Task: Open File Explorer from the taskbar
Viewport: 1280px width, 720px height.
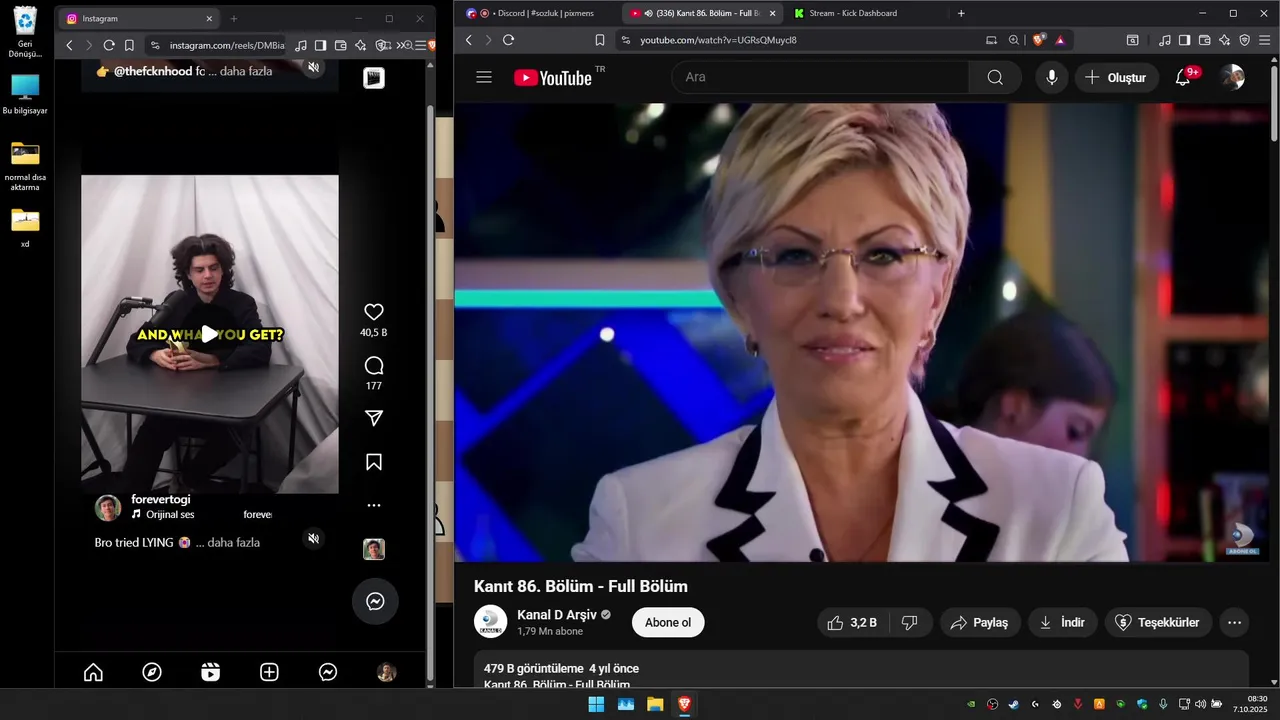Action: pos(655,704)
